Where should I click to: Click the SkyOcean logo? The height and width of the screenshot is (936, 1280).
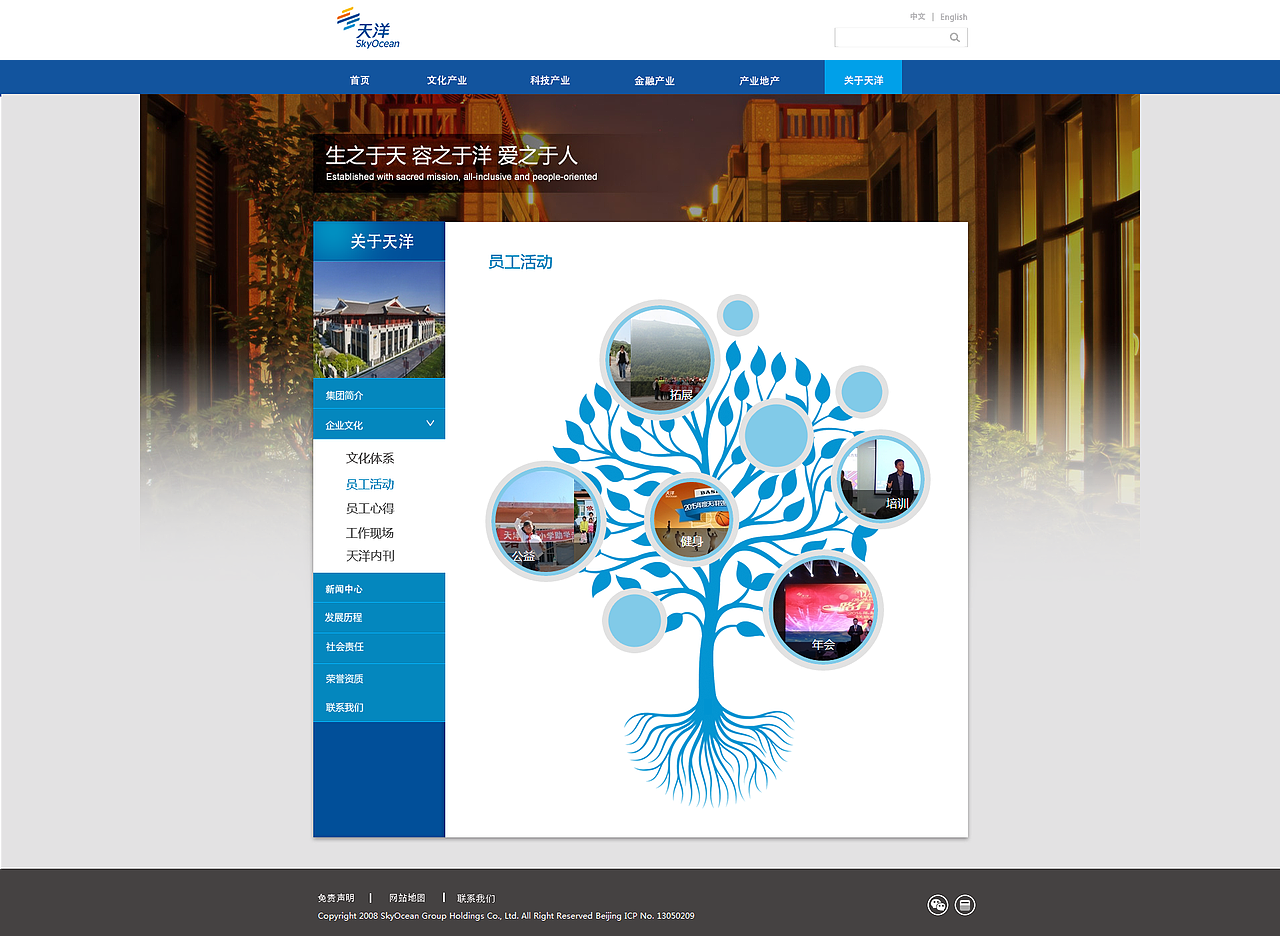pyautogui.click(x=368, y=28)
